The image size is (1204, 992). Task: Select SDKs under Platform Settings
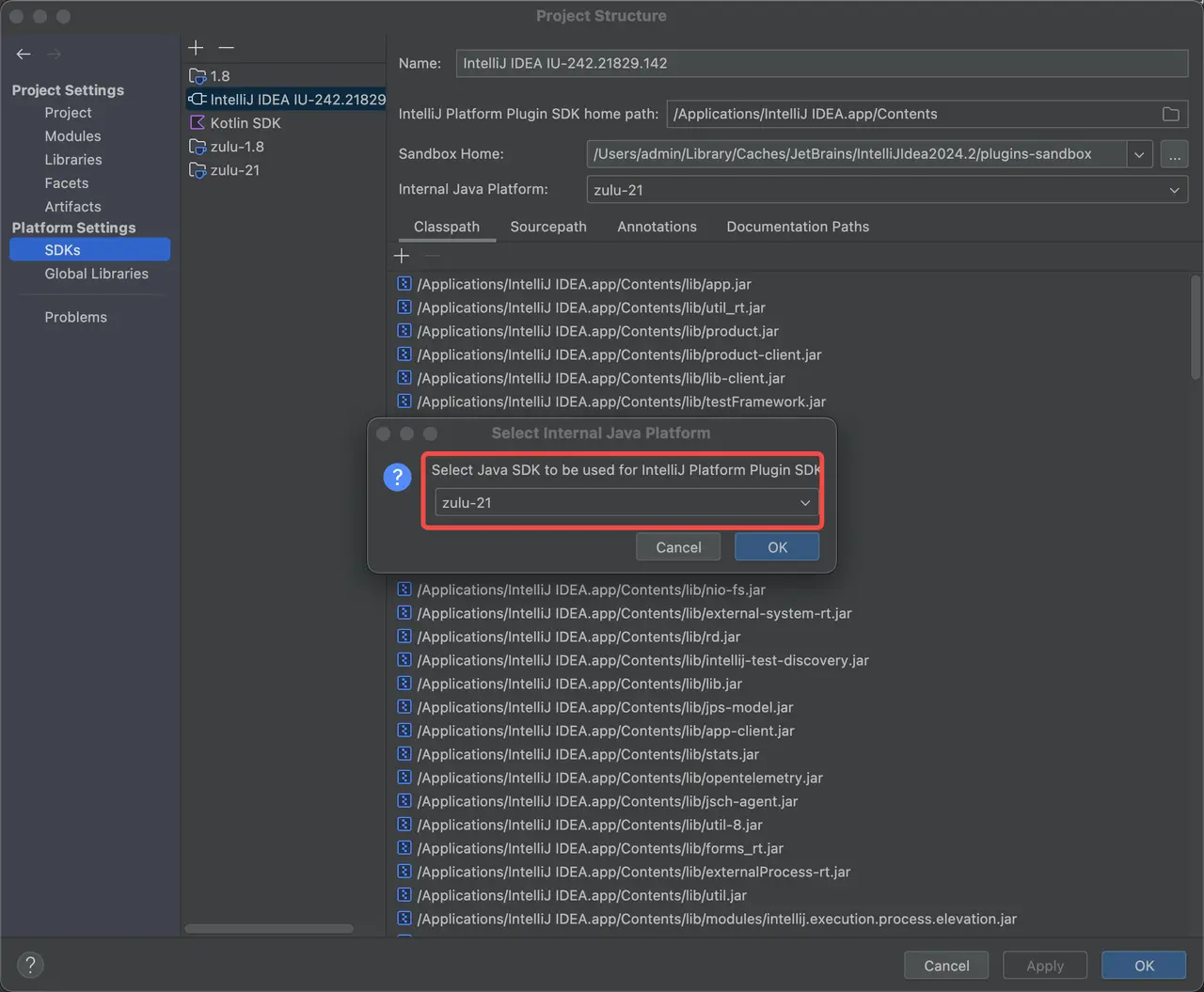click(x=89, y=250)
